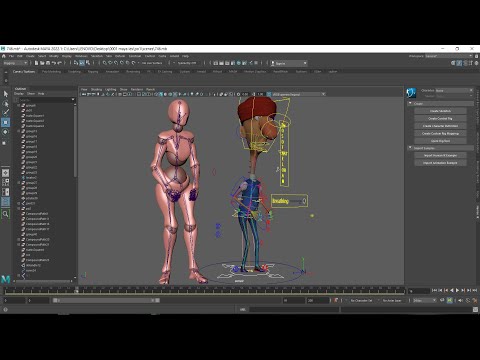This screenshot has width=480, height=360.
Task: Click the Maya home icon
Action: 4,56
